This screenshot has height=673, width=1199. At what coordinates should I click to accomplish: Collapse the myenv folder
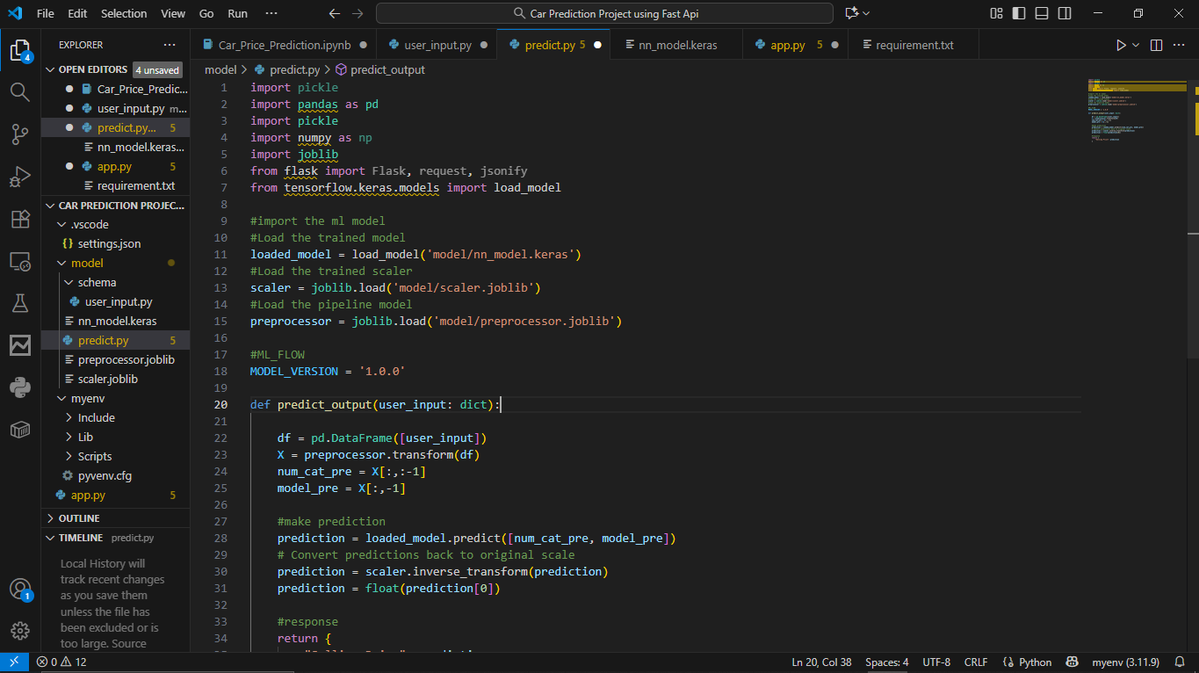[62, 399]
